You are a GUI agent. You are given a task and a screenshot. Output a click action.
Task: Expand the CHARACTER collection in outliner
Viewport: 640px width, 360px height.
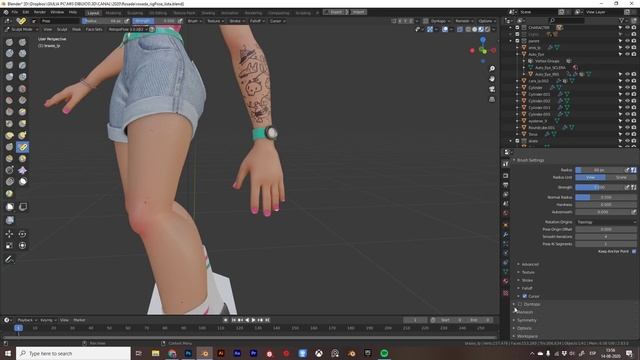pos(511,28)
